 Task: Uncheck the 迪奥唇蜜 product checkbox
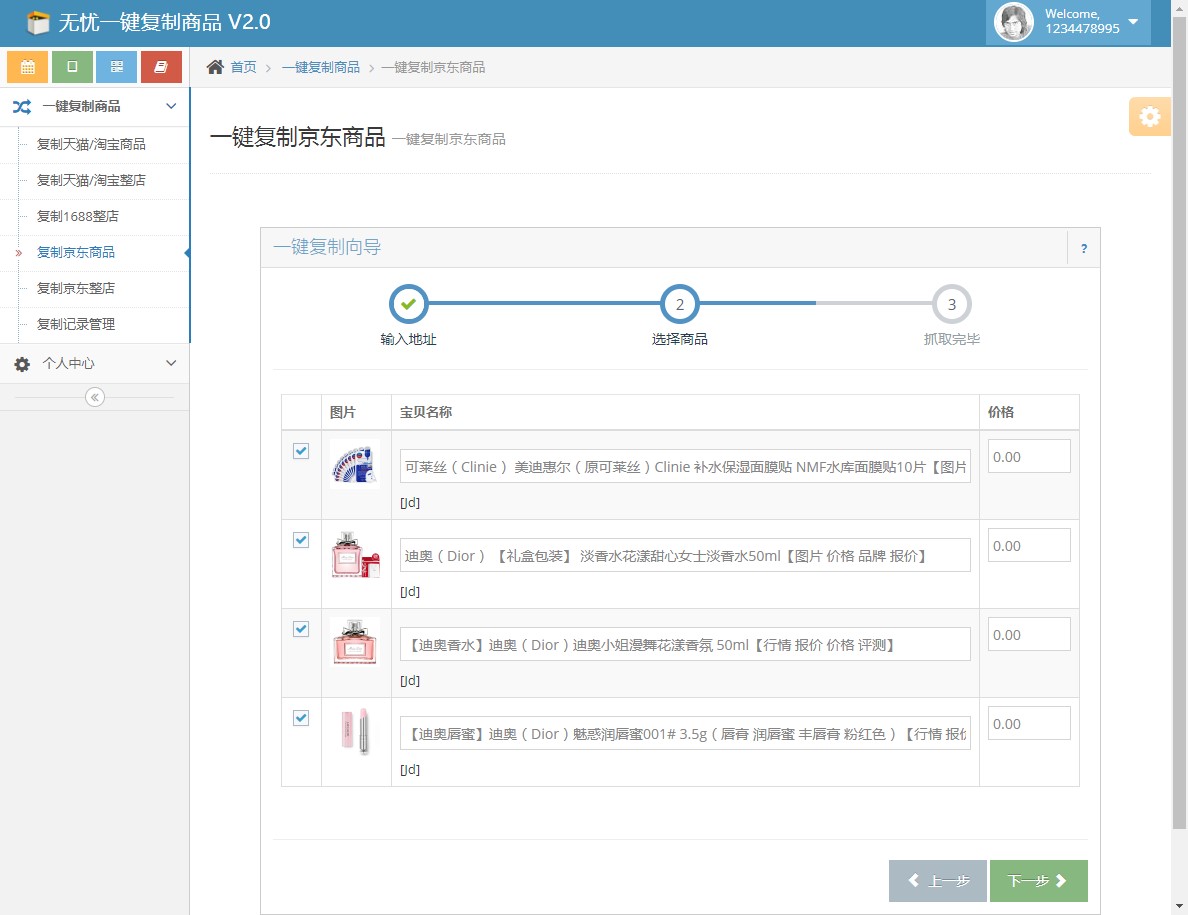[301, 717]
